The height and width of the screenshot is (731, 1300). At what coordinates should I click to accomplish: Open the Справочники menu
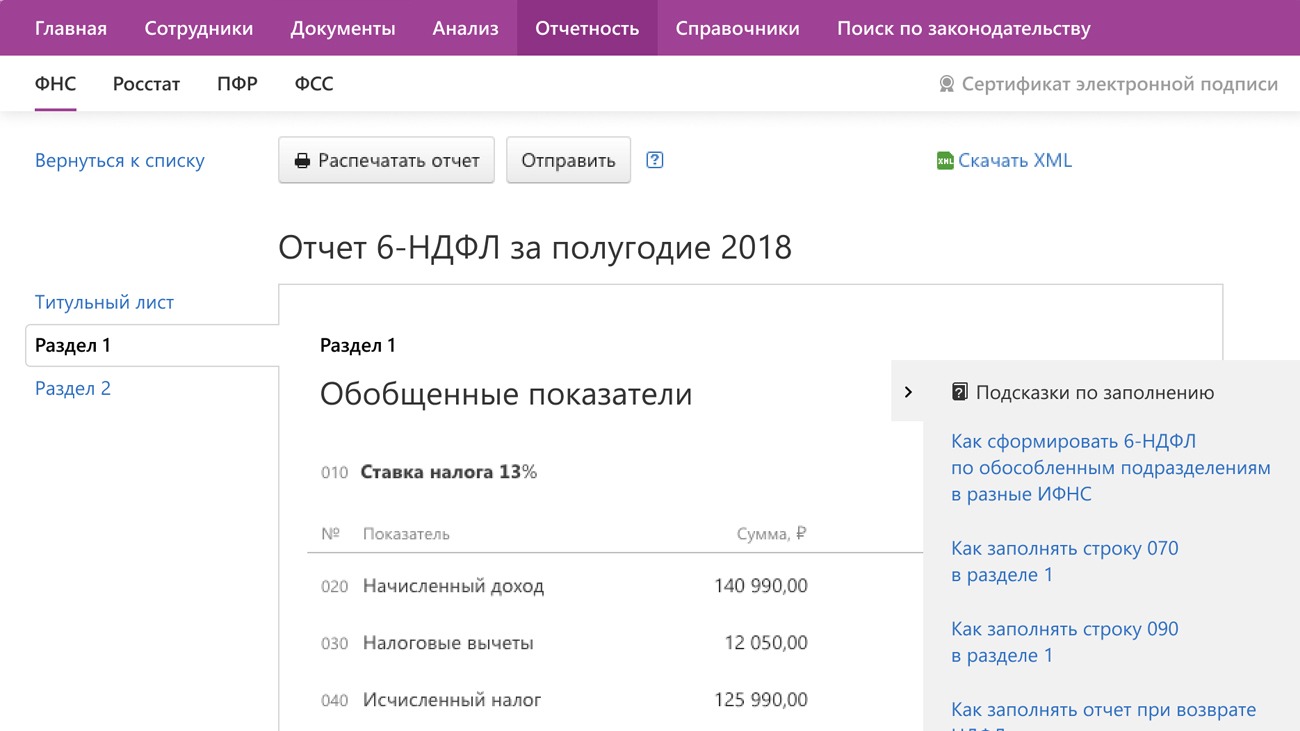tap(737, 28)
